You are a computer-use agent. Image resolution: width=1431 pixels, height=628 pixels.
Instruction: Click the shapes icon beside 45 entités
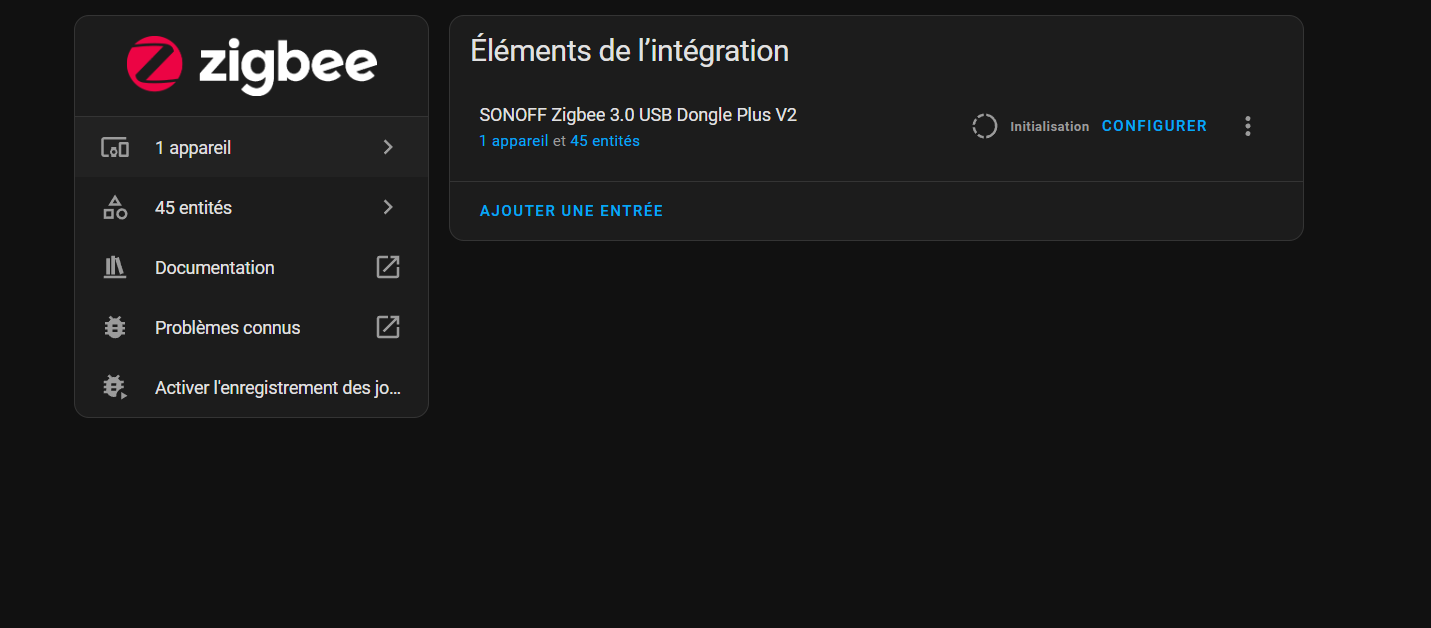115,208
